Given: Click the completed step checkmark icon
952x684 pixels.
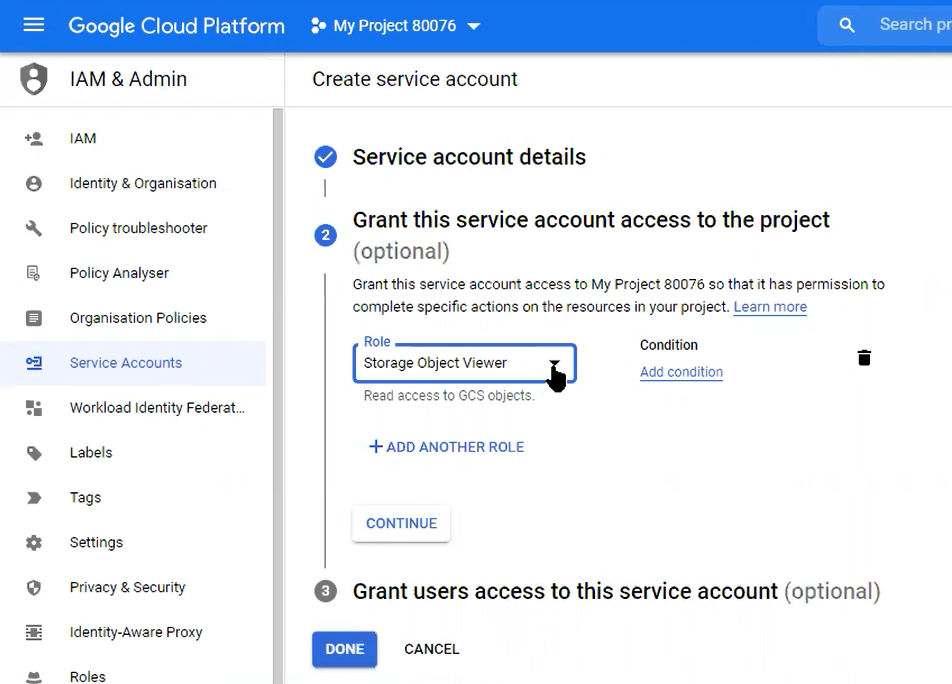Looking at the screenshot, I should point(325,157).
